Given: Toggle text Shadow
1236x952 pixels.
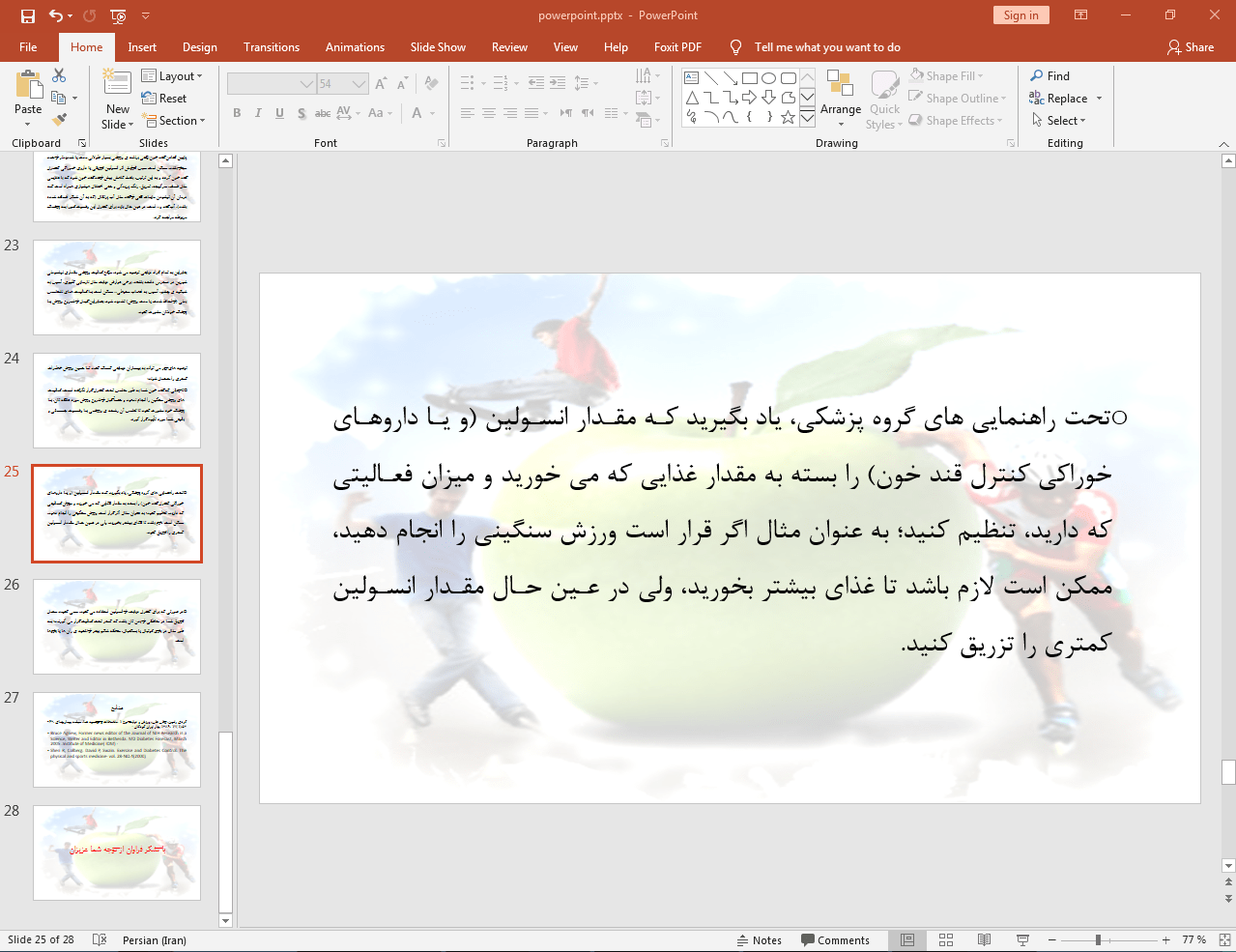Looking at the screenshot, I should [x=302, y=113].
